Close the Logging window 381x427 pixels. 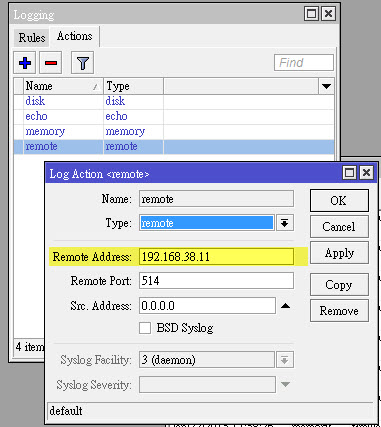pos(328,14)
